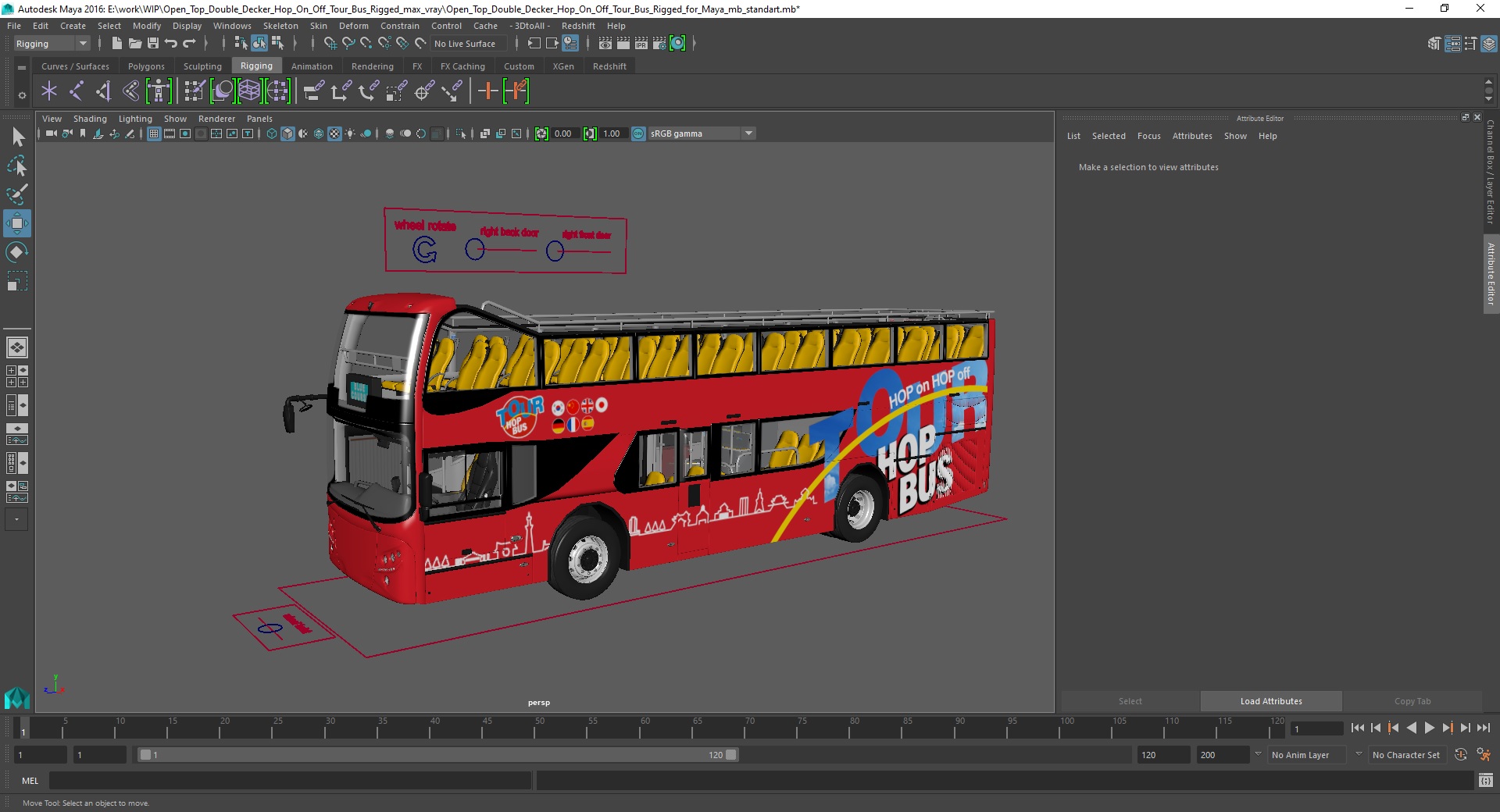Screen dimensions: 1500x812
Task: Open the HumanIK character icon on shelf
Action: pyautogui.click(x=158, y=91)
